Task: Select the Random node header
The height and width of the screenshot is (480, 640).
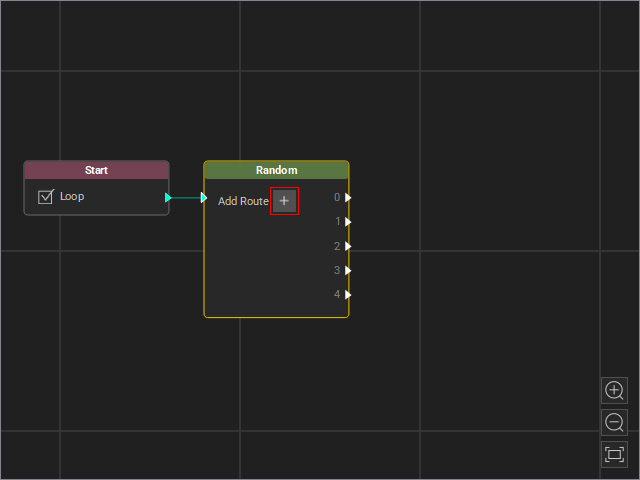Action: click(x=276, y=170)
